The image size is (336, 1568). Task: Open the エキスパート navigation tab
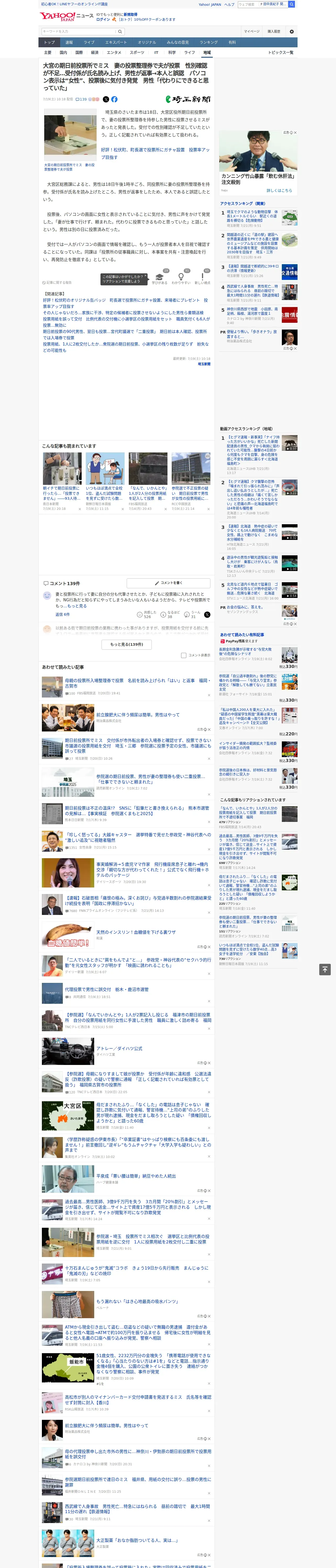pos(116,43)
